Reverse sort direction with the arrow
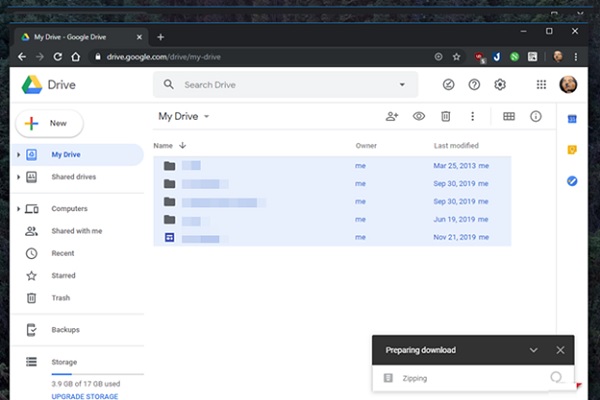This screenshot has width=600, height=400. pyautogui.click(x=183, y=145)
